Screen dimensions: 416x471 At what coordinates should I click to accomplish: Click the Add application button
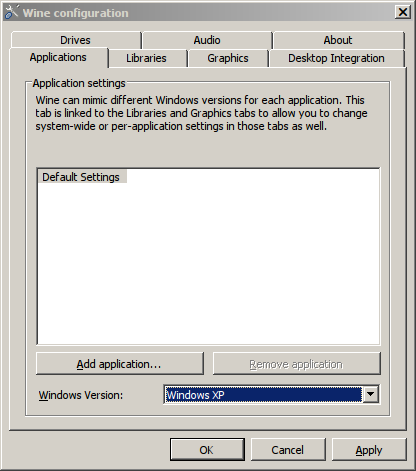point(120,364)
